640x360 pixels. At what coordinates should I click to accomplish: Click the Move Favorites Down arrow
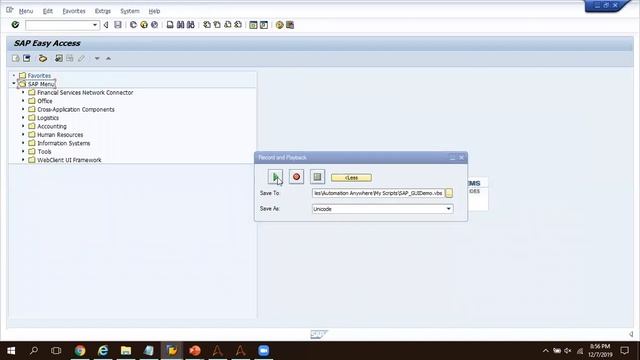point(97,58)
